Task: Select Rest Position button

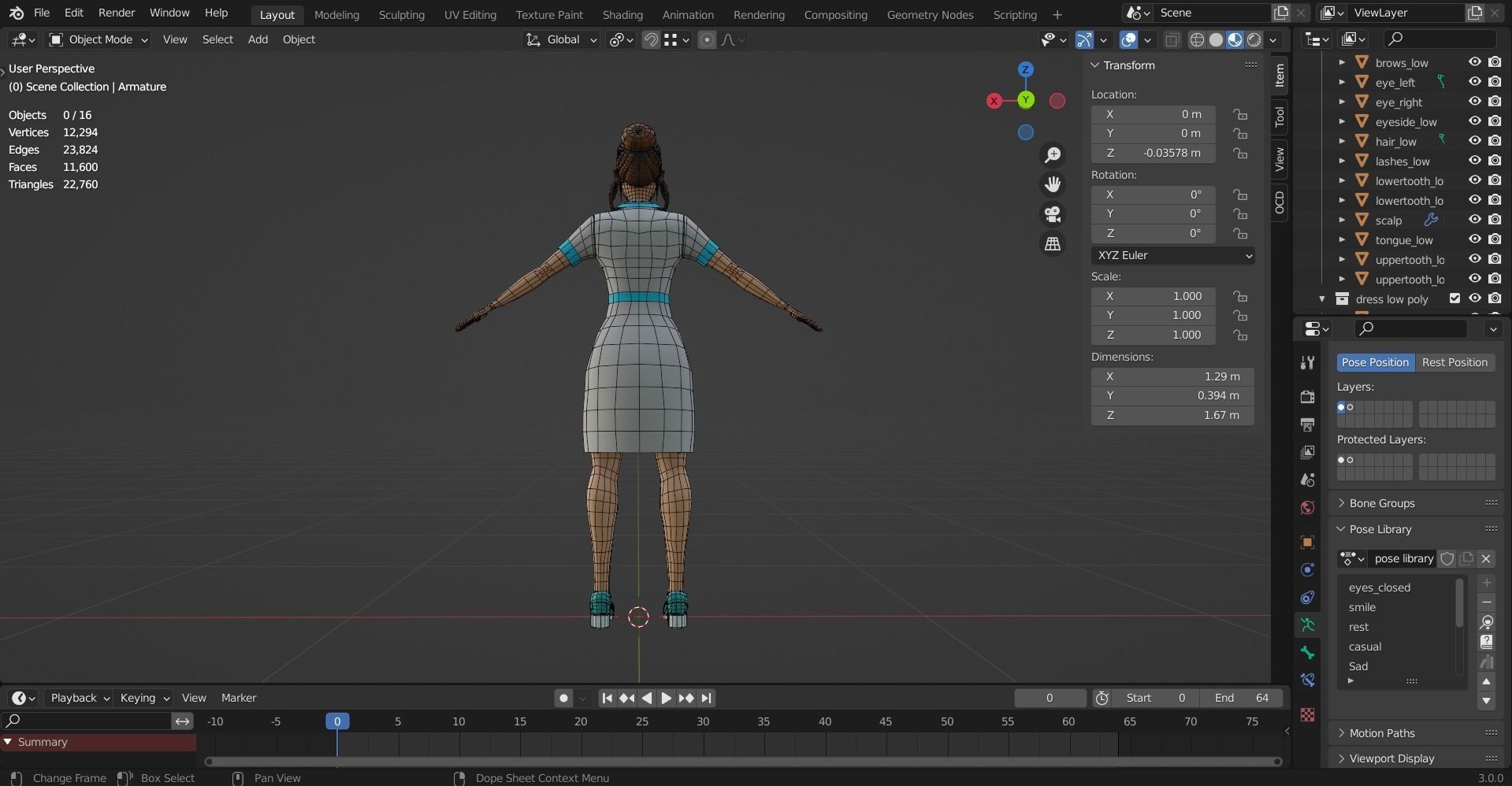Action: point(1454,362)
